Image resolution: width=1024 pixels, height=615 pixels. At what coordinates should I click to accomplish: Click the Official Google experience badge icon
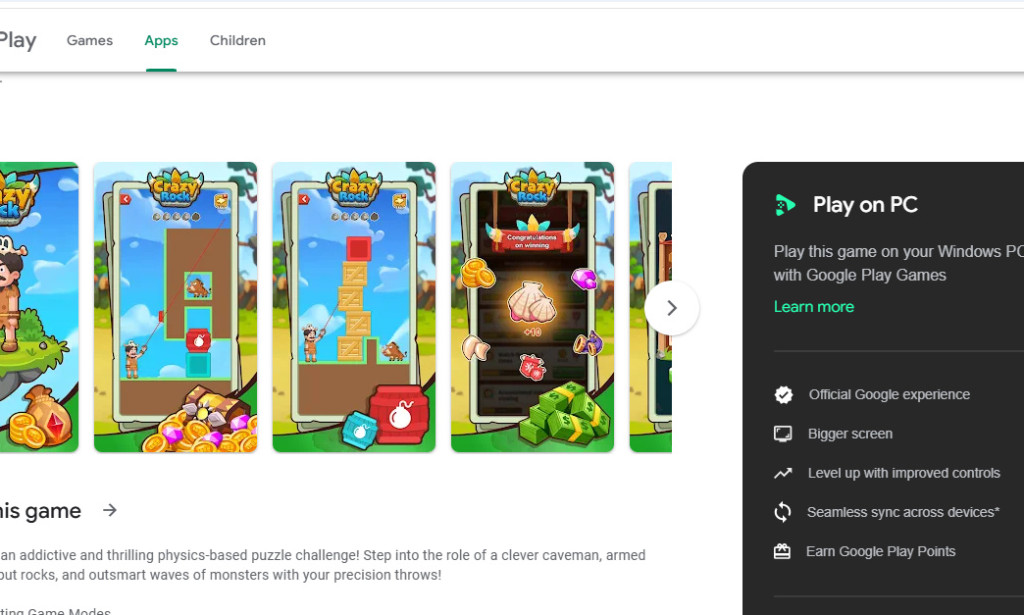point(783,394)
